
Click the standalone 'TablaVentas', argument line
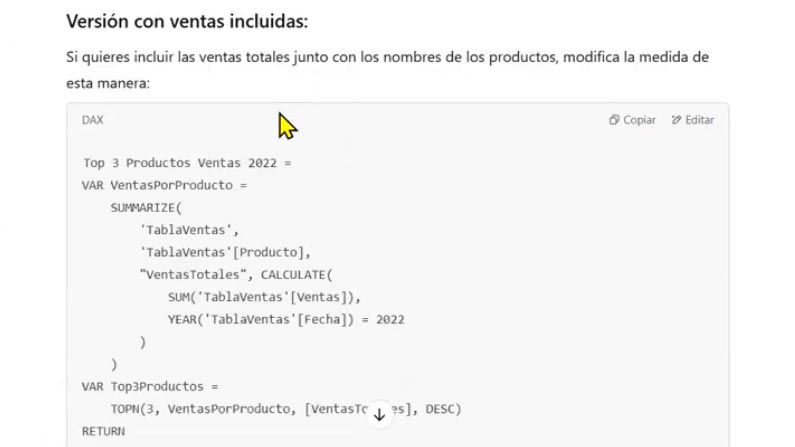[189, 230]
